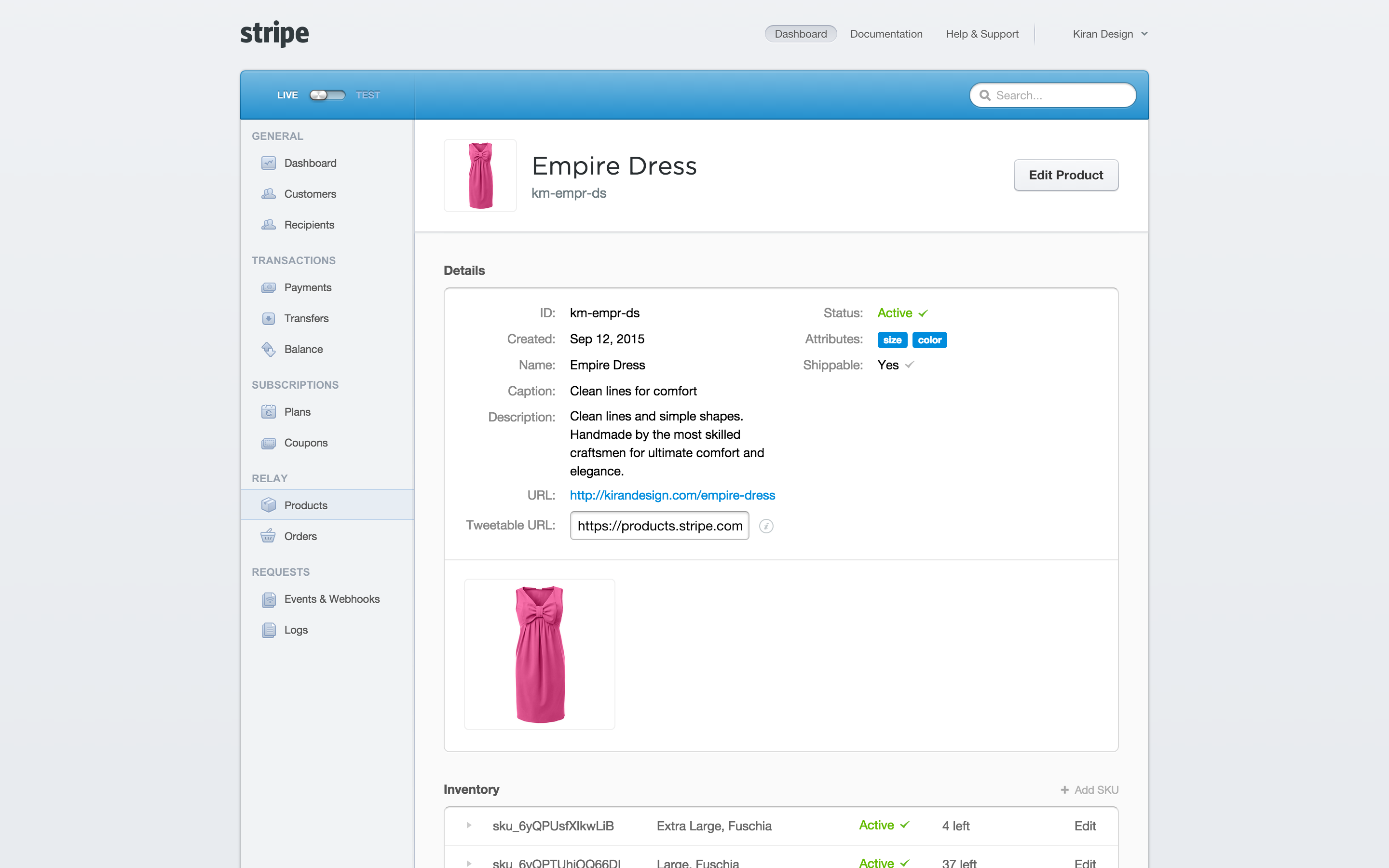Click the info icon beside Tweetable URL

click(766, 526)
